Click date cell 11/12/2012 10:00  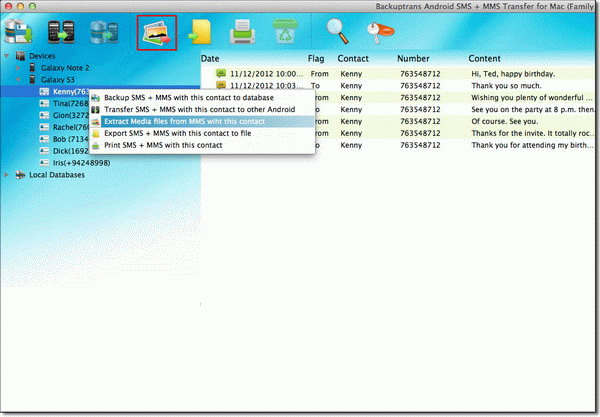266,74
